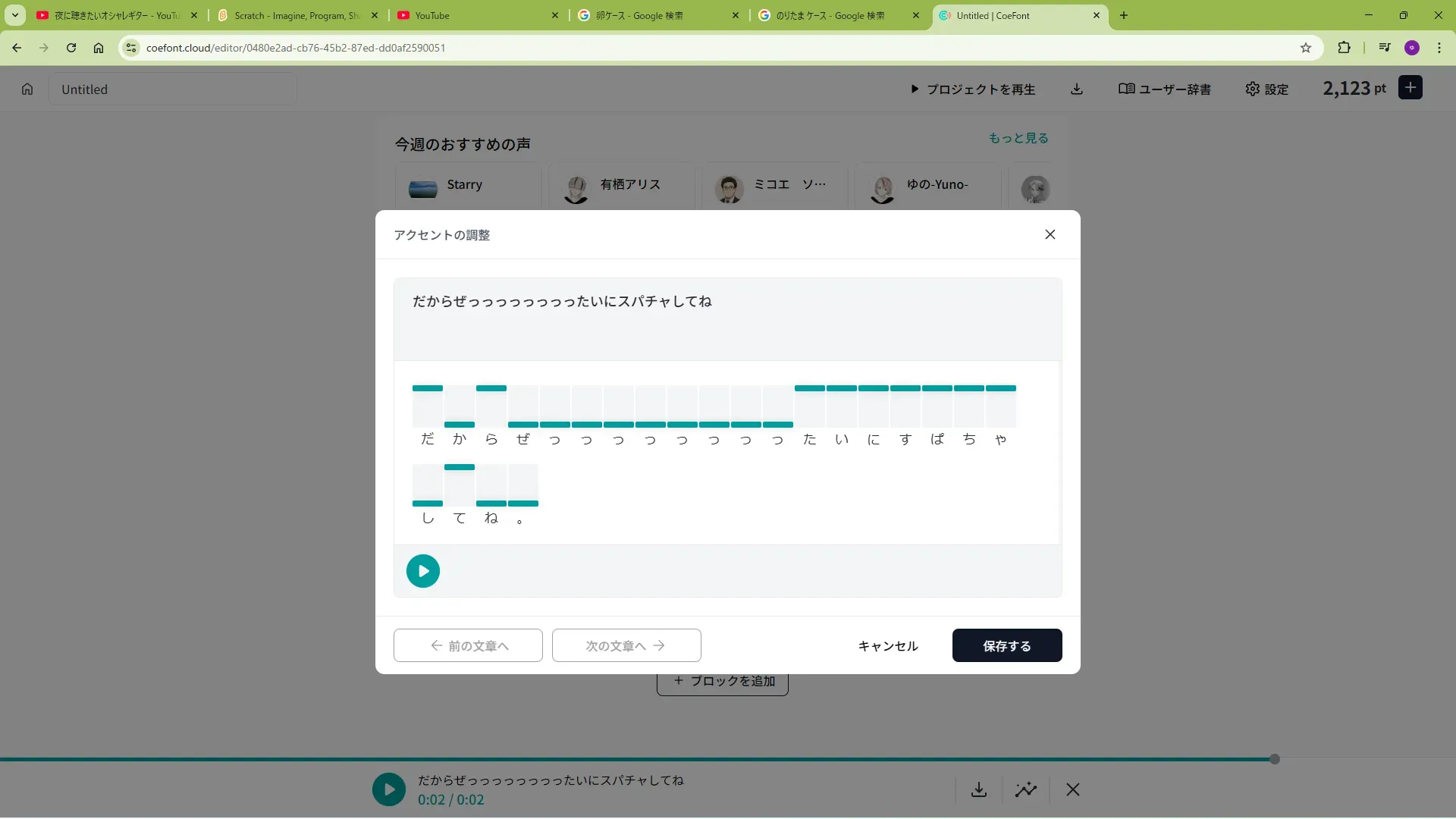Go to the CoeFont home icon
The image size is (1456, 819).
coord(27,89)
